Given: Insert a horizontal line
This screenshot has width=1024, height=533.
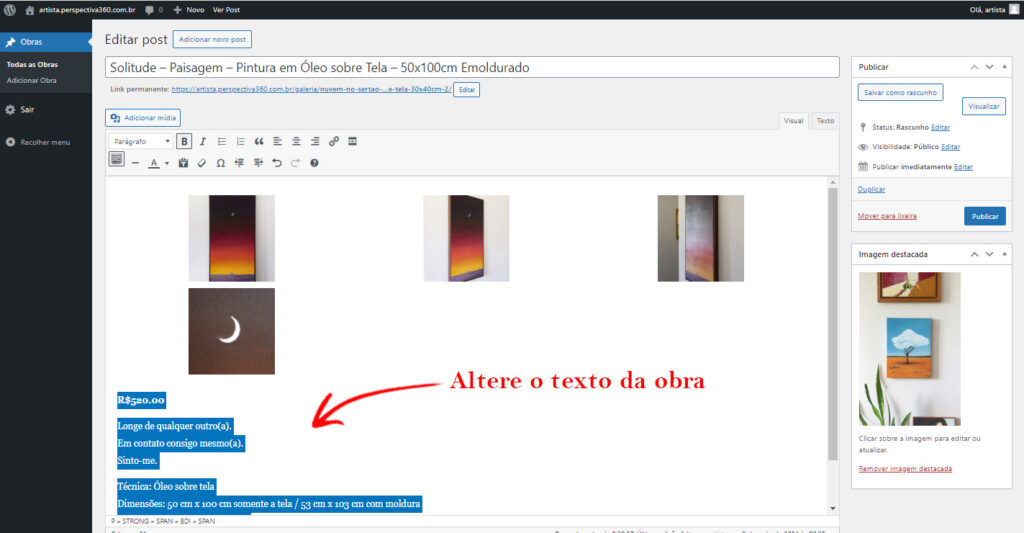Looking at the screenshot, I should pos(135,163).
